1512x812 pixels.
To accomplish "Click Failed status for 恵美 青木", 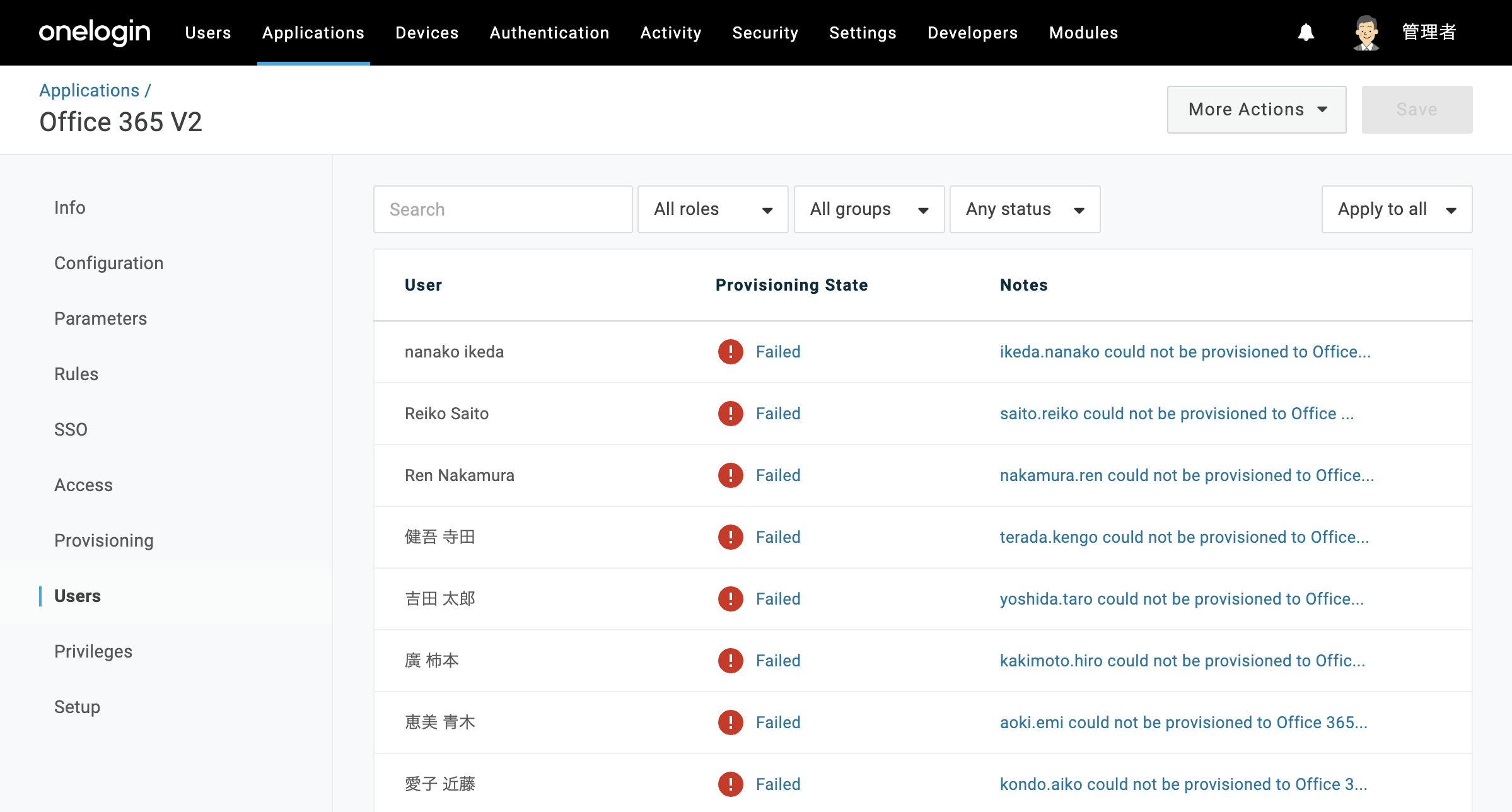I will [x=778, y=722].
